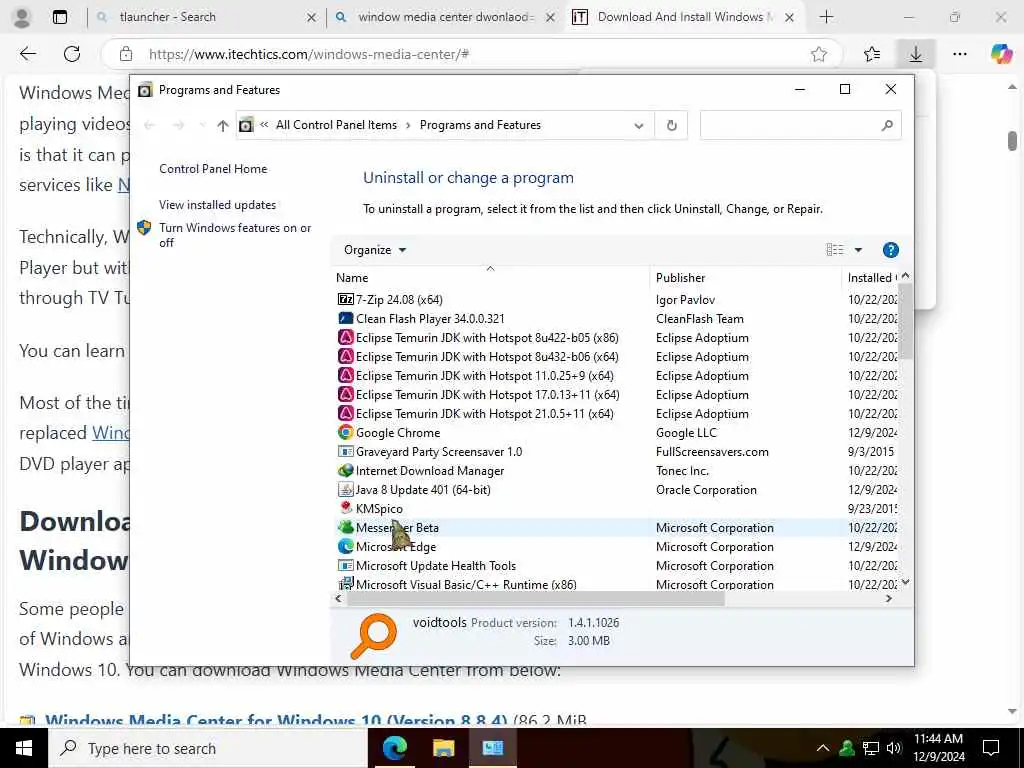The height and width of the screenshot is (768, 1024).
Task: Click Windows Media Center for Windows 10 link
Action: (x=276, y=722)
